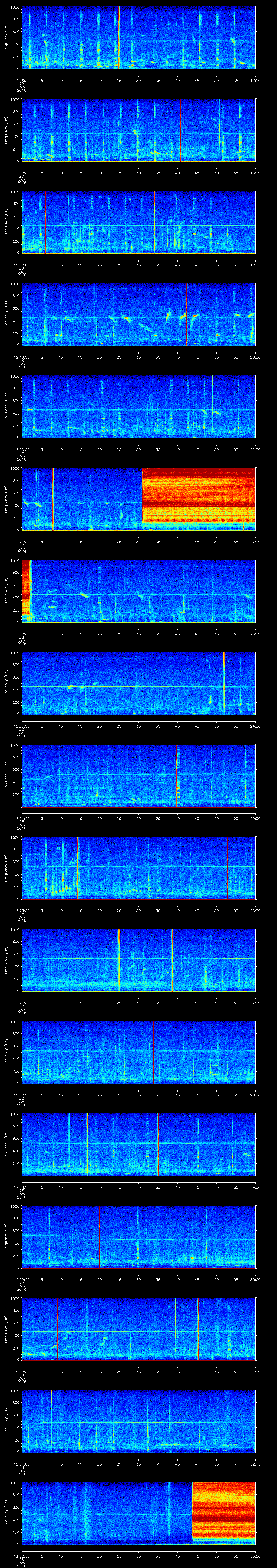Select the spectrogram panel starting at 12:22:00
Image resolution: width=277 pixels, height=1568 pixels.
click(138, 591)
